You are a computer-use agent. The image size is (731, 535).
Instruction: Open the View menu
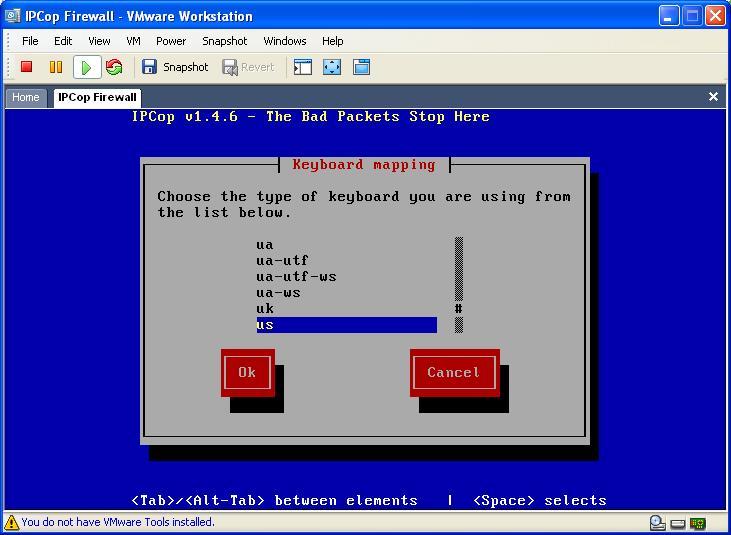tap(99, 41)
